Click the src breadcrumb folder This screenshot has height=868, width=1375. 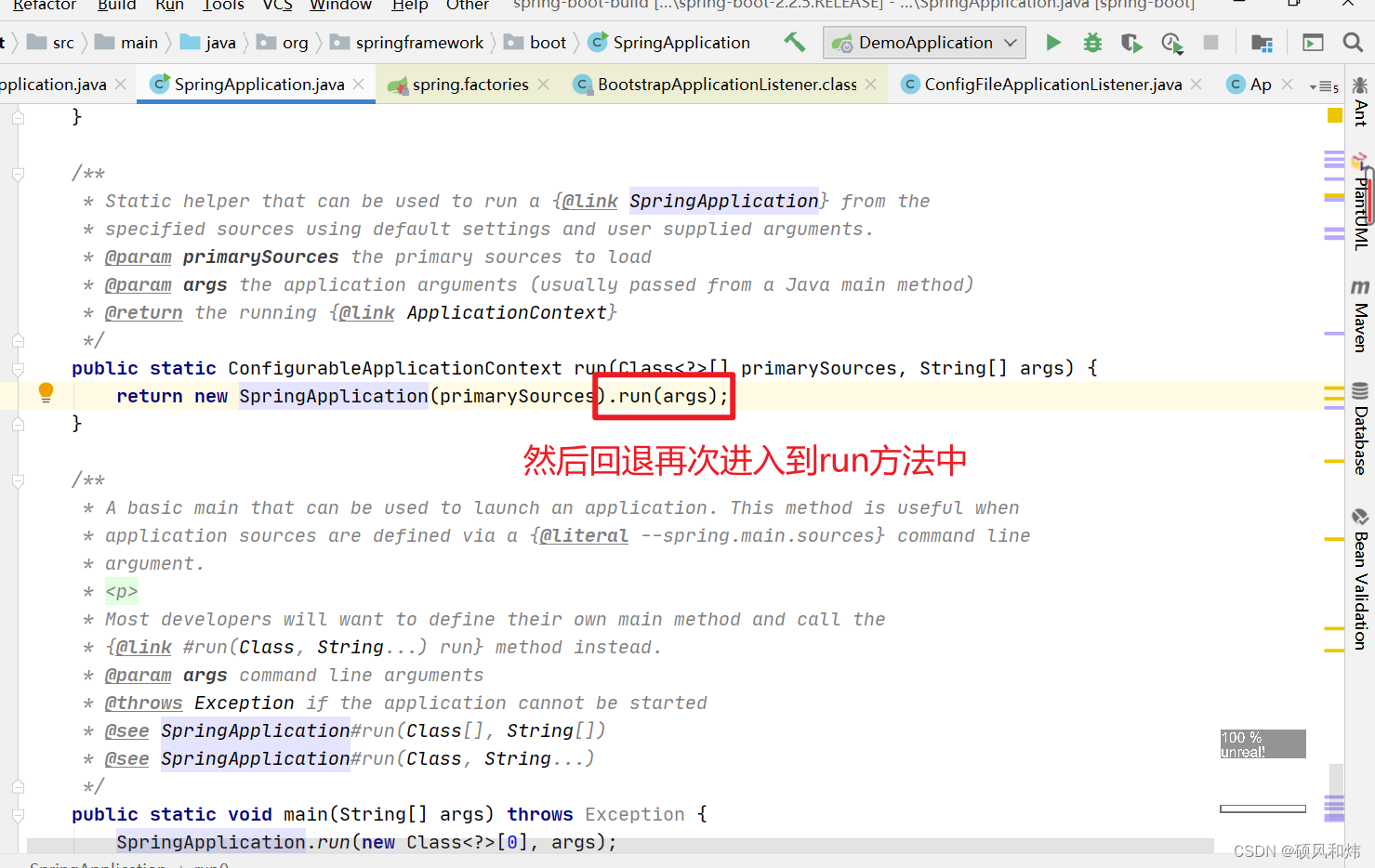pos(52,43)
